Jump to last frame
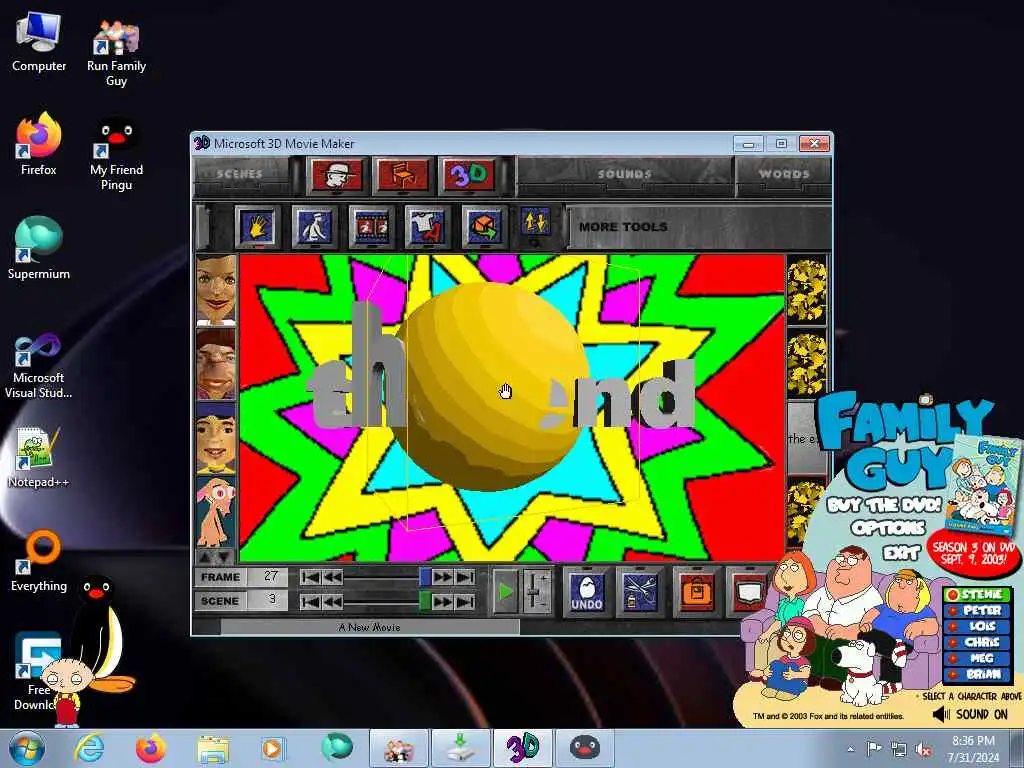1024x768 pixels. click(465, 577)
